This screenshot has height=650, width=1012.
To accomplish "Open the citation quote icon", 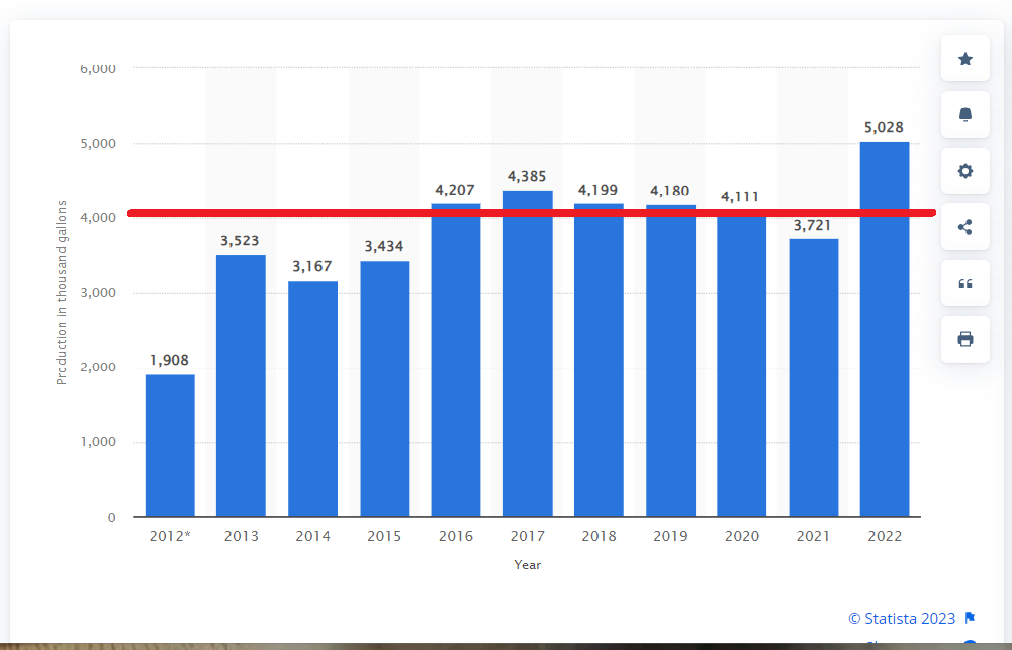I will (x=965, y=283).
